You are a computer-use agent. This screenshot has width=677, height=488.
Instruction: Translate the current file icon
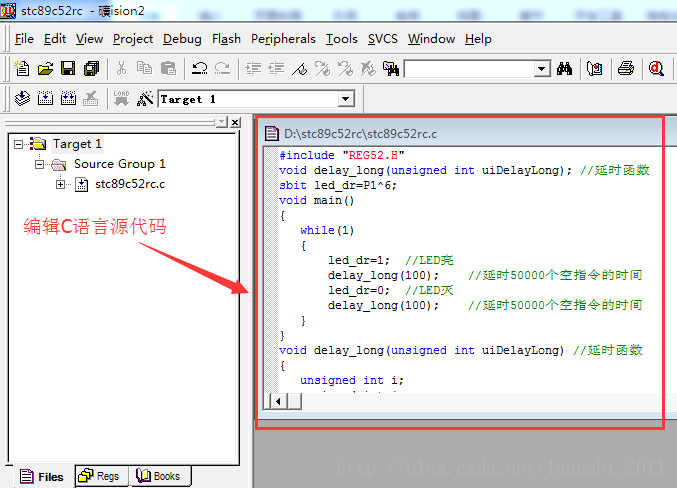tap(22, 98)
